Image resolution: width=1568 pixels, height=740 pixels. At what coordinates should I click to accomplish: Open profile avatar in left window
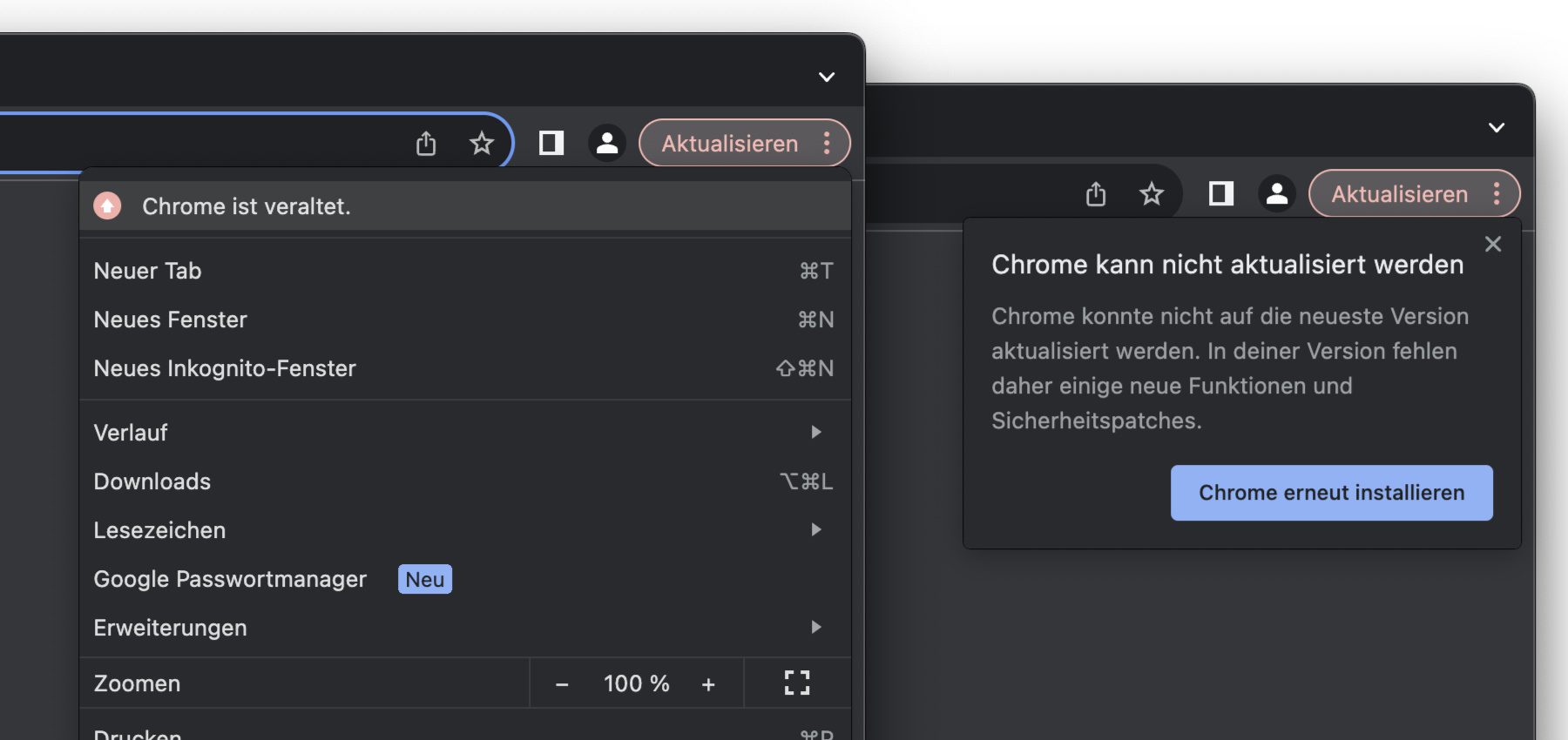click(x=607, y=143)
